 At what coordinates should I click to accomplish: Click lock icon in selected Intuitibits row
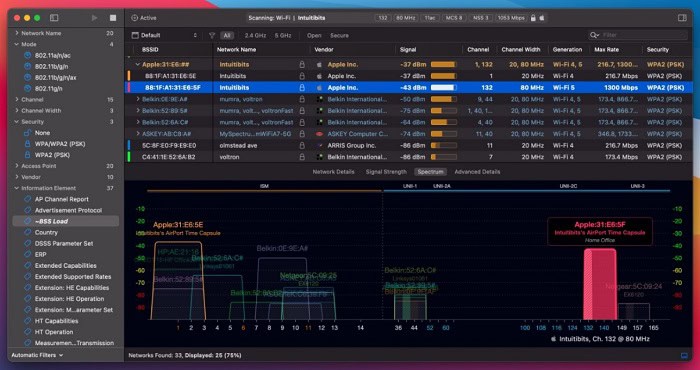pos(302,87)
